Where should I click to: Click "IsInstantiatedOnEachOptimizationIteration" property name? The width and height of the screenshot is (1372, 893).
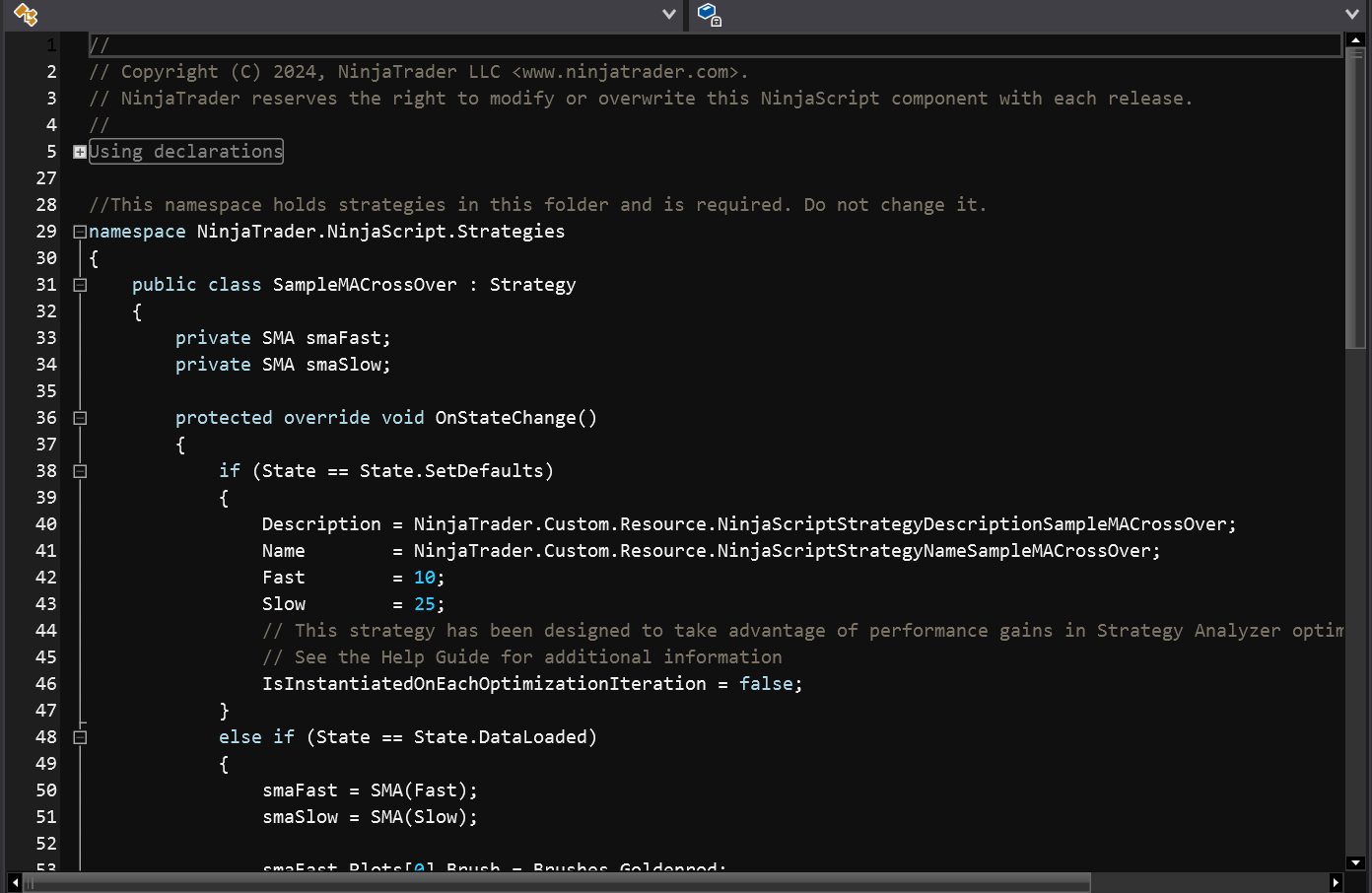(484, 684)
